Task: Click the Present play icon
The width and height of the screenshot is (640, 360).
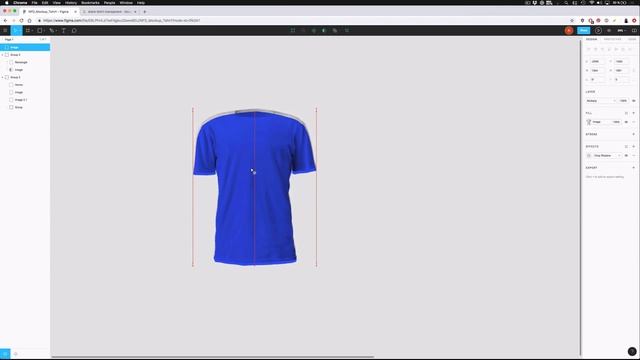Action: (598, 31)
